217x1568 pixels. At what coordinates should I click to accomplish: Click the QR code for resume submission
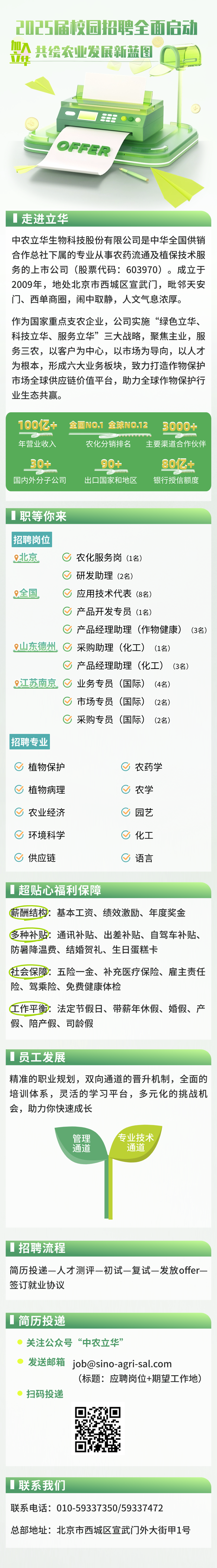coord(97,1428)
